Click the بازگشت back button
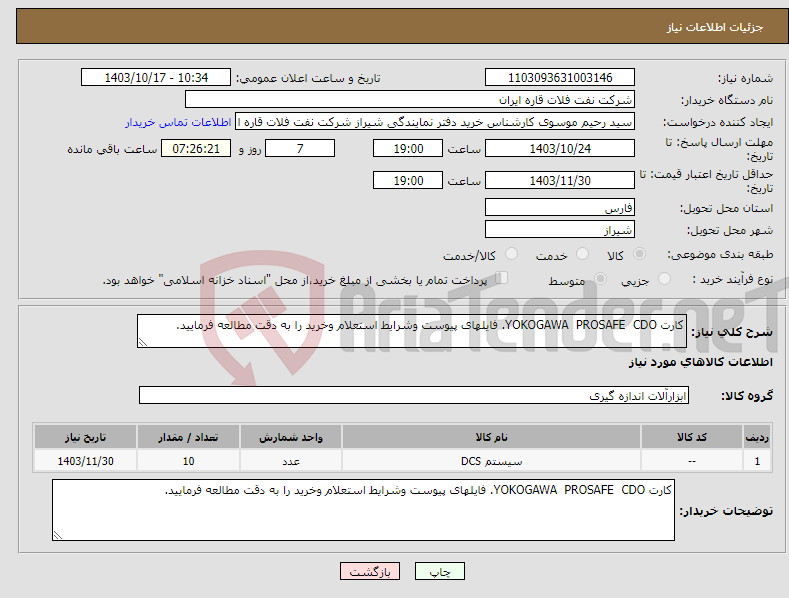This screenshot has width=789, height=598. click(x=370, y=571)
